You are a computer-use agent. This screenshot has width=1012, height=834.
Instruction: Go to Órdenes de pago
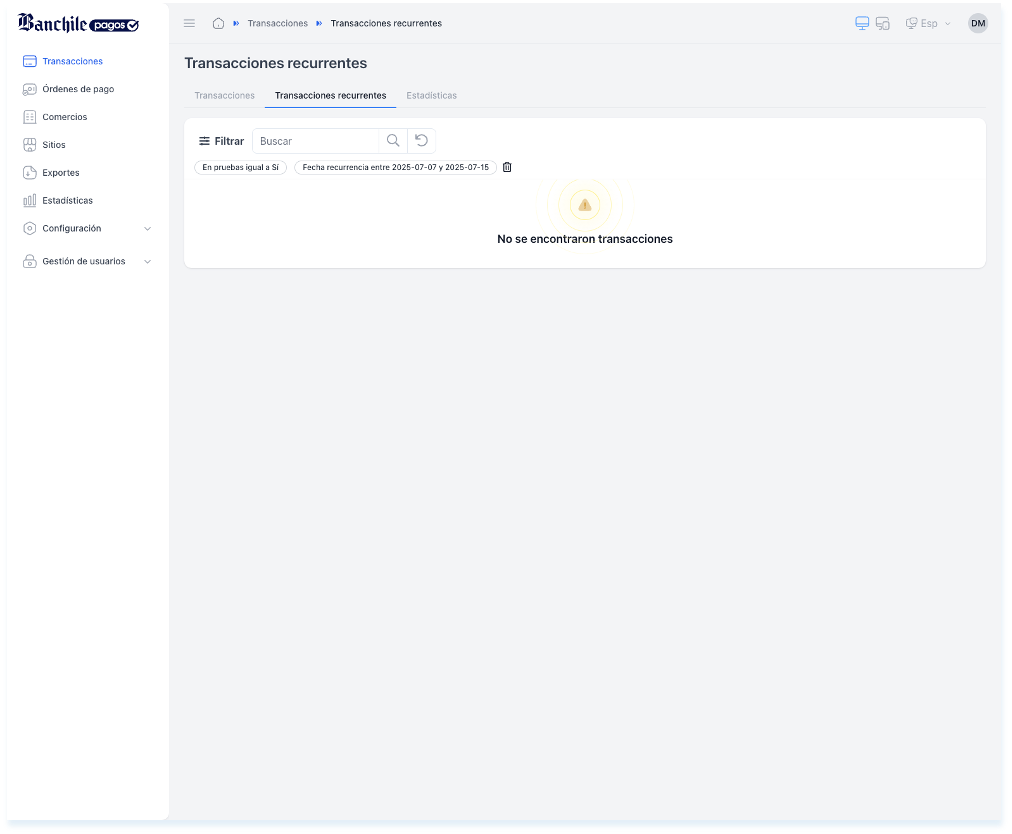click(x=78, y=89)
